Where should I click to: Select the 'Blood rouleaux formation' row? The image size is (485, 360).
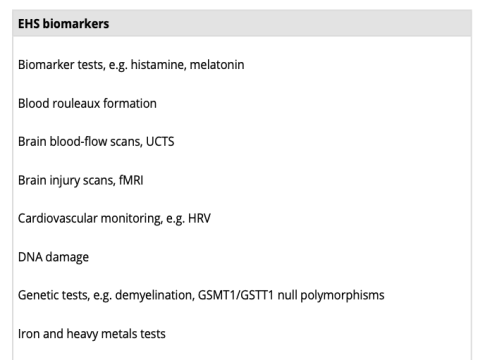tap(242, 103)
